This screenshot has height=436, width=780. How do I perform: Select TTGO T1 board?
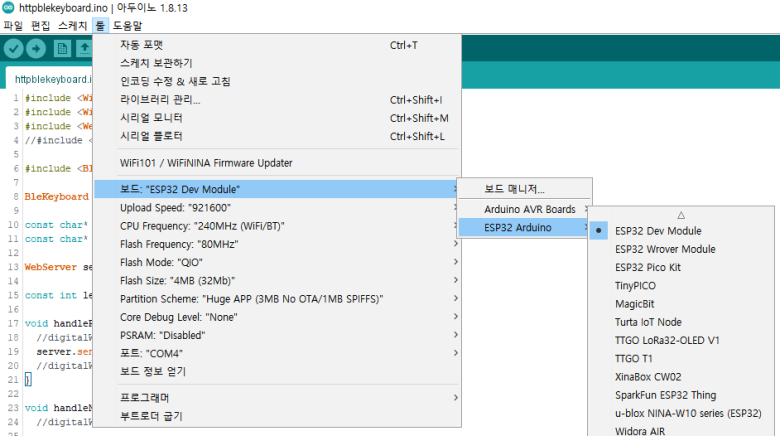click(x=682, y=358)
